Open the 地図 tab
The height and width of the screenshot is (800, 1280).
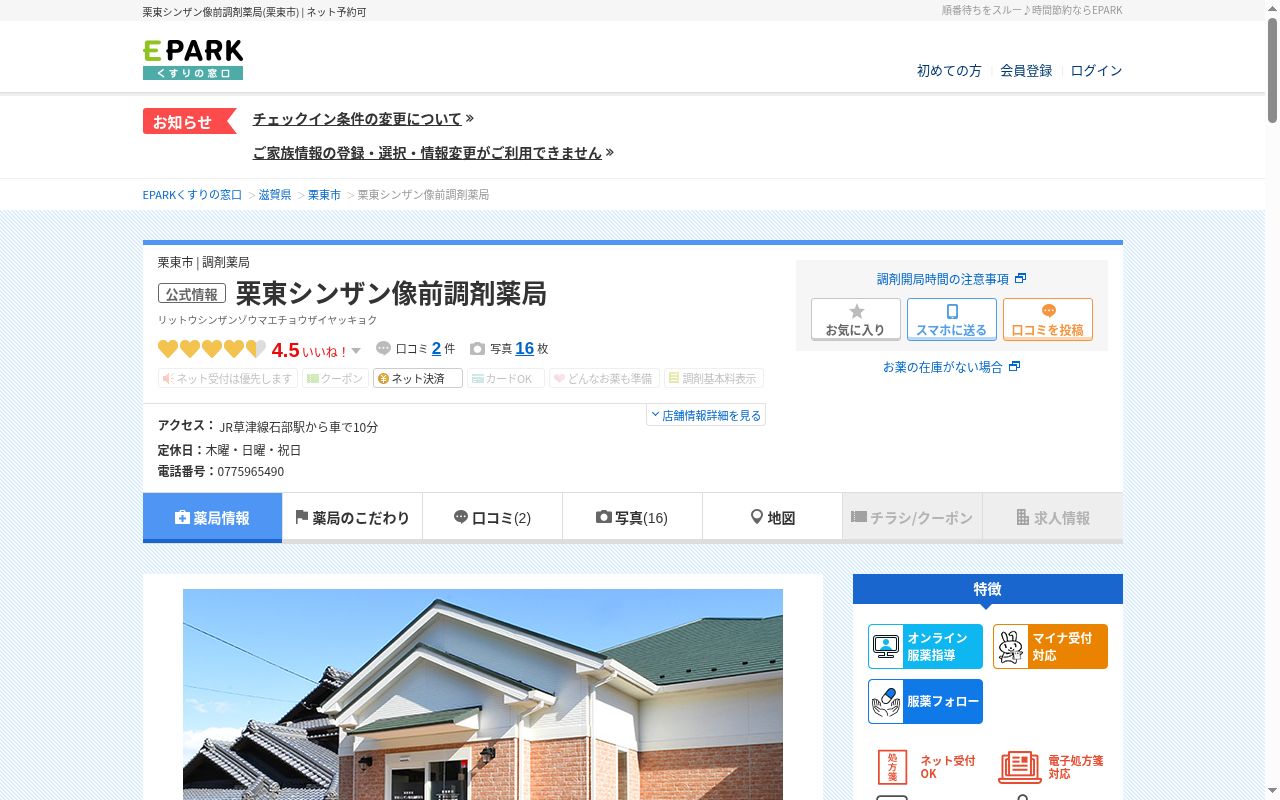[x=772, y=518]
